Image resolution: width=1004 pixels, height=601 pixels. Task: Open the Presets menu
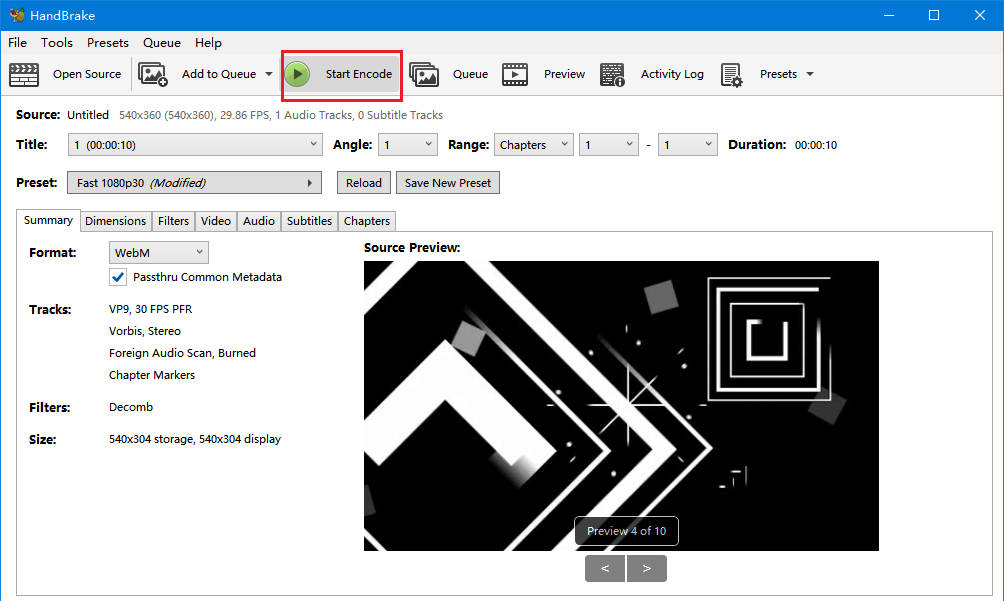click(108, 43)
